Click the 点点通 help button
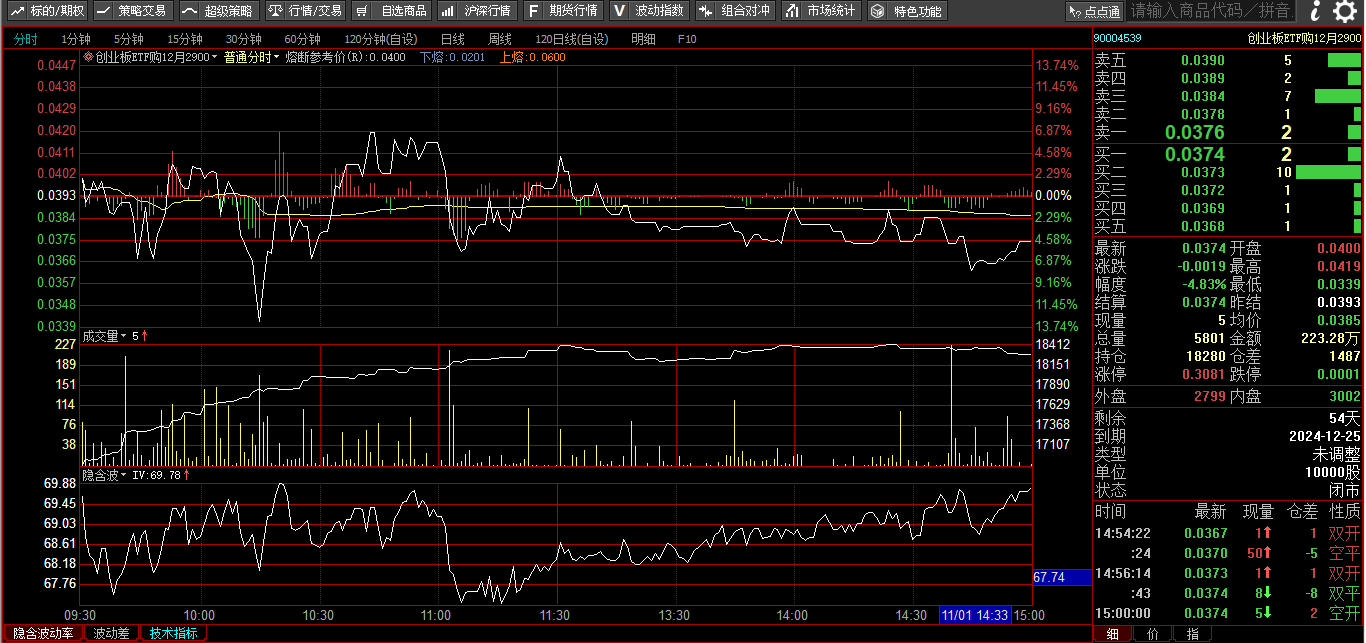This screenshot has height=643, width=1366. (1094, 11)
